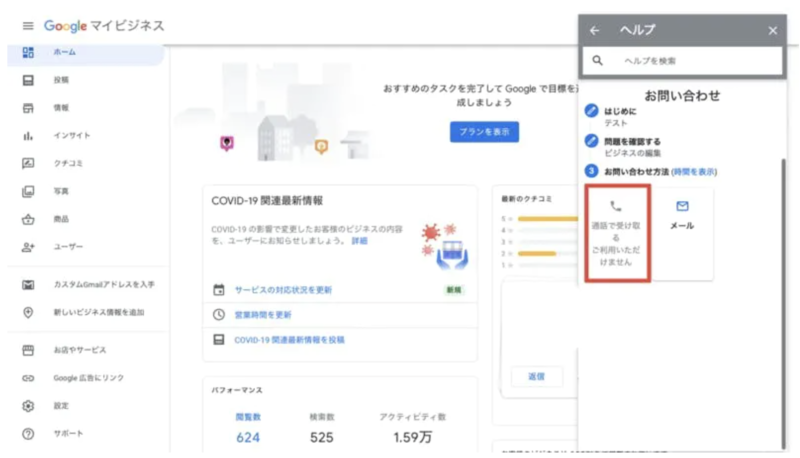This screenshot has width=800, height=458.
Task: Click the Support (サポート) question mark icon
Action: 28,434
